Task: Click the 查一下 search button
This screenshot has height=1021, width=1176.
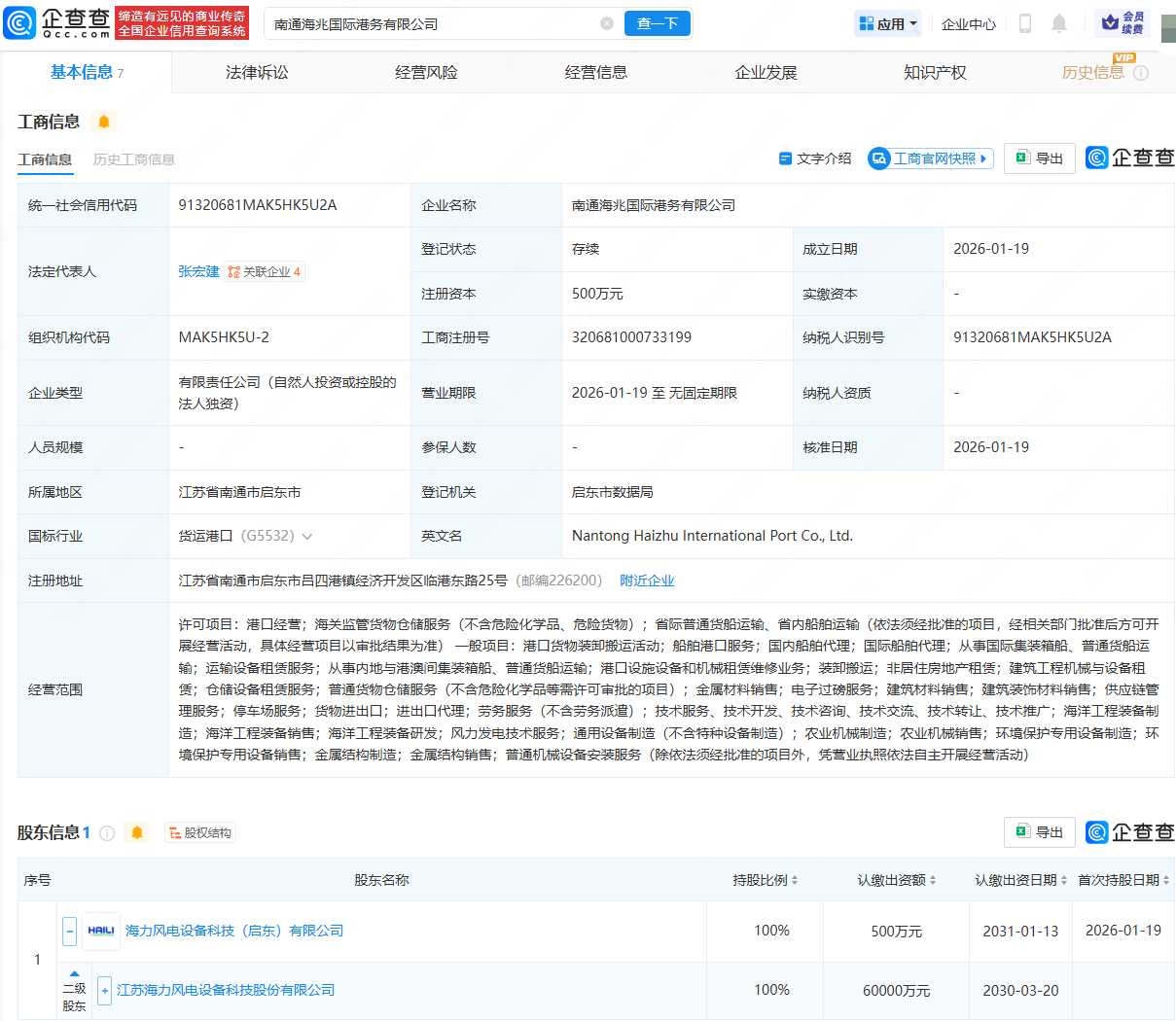Action: [658, 23]
